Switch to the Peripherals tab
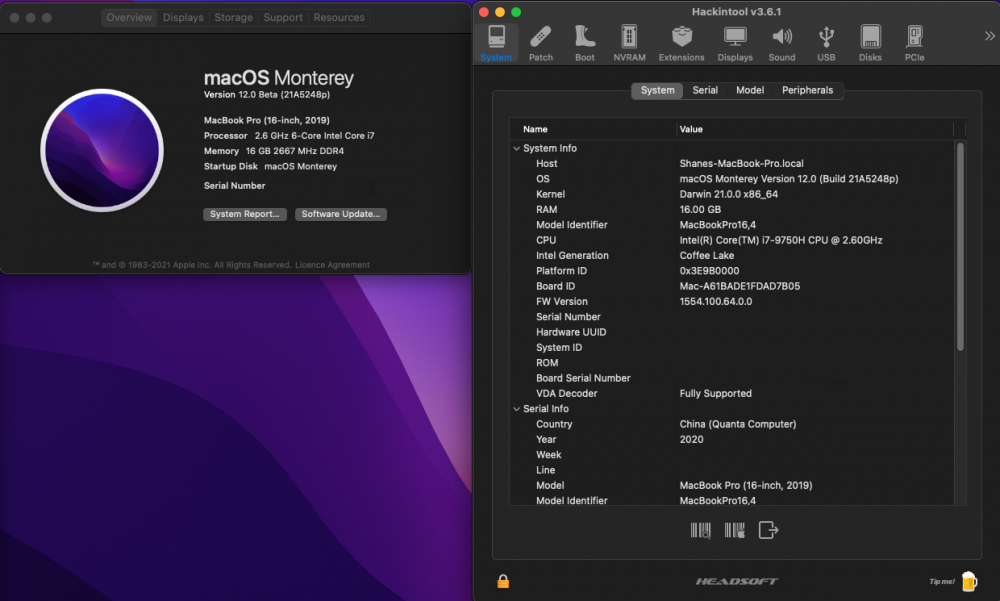This screenshot has width=1000, height=601. [807, 91]
